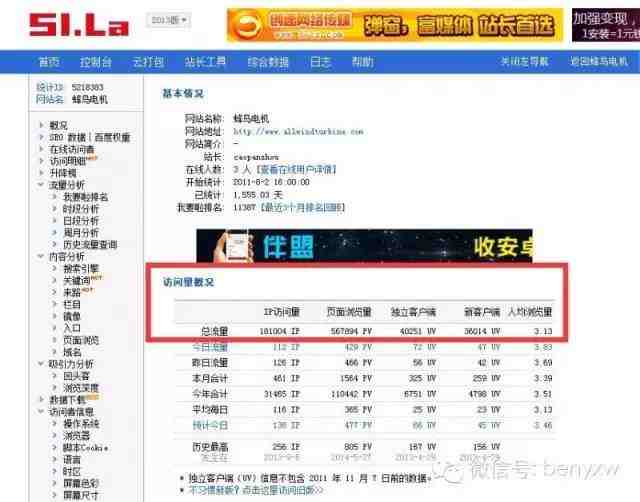Click 最近十月排名回顾 link
This screenshot has width=640, height=502.
303,207
